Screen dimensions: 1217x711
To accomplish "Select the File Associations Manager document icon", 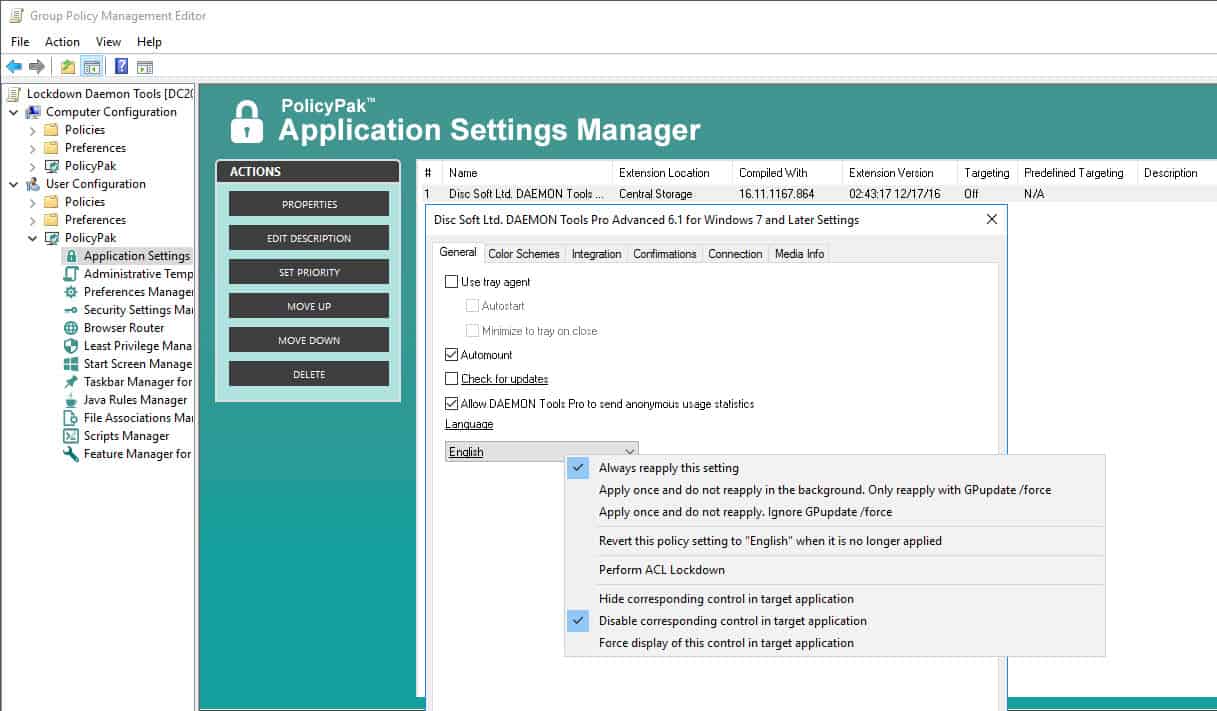I will [x=71, y=418].
